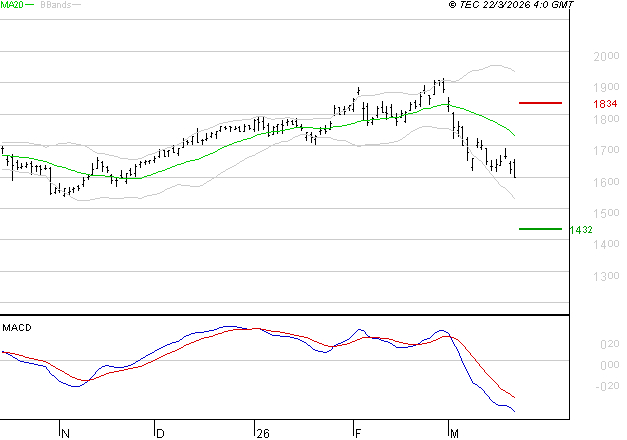627x440 pixels.
Task: Click the 1400 price axis label
Action: pyautogui.click(x=606, y=244)
